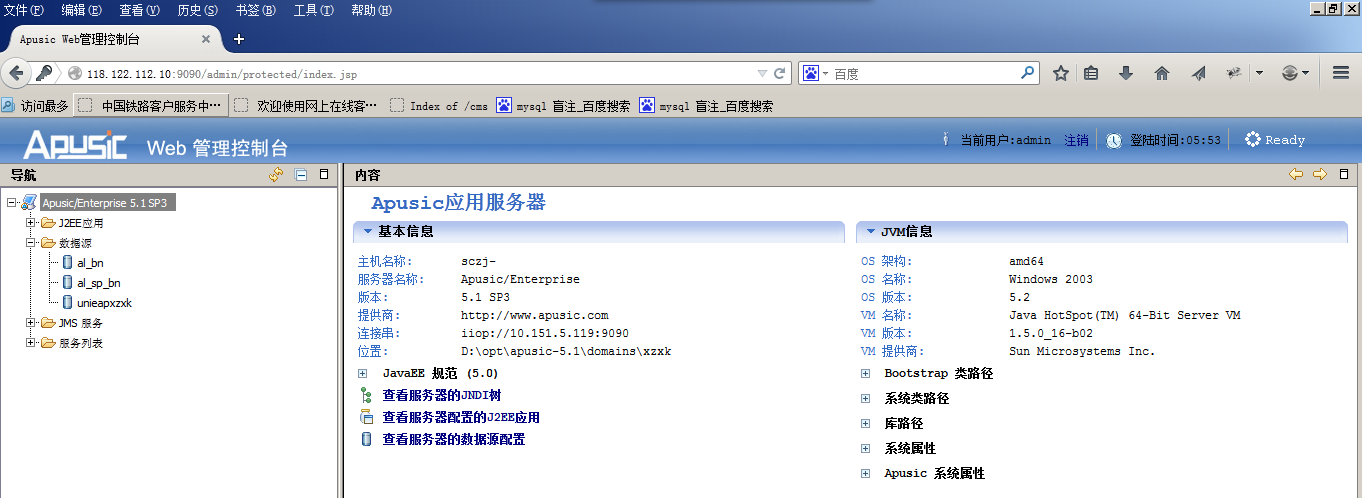Click the search magnifier icon

pos(1027,73)
